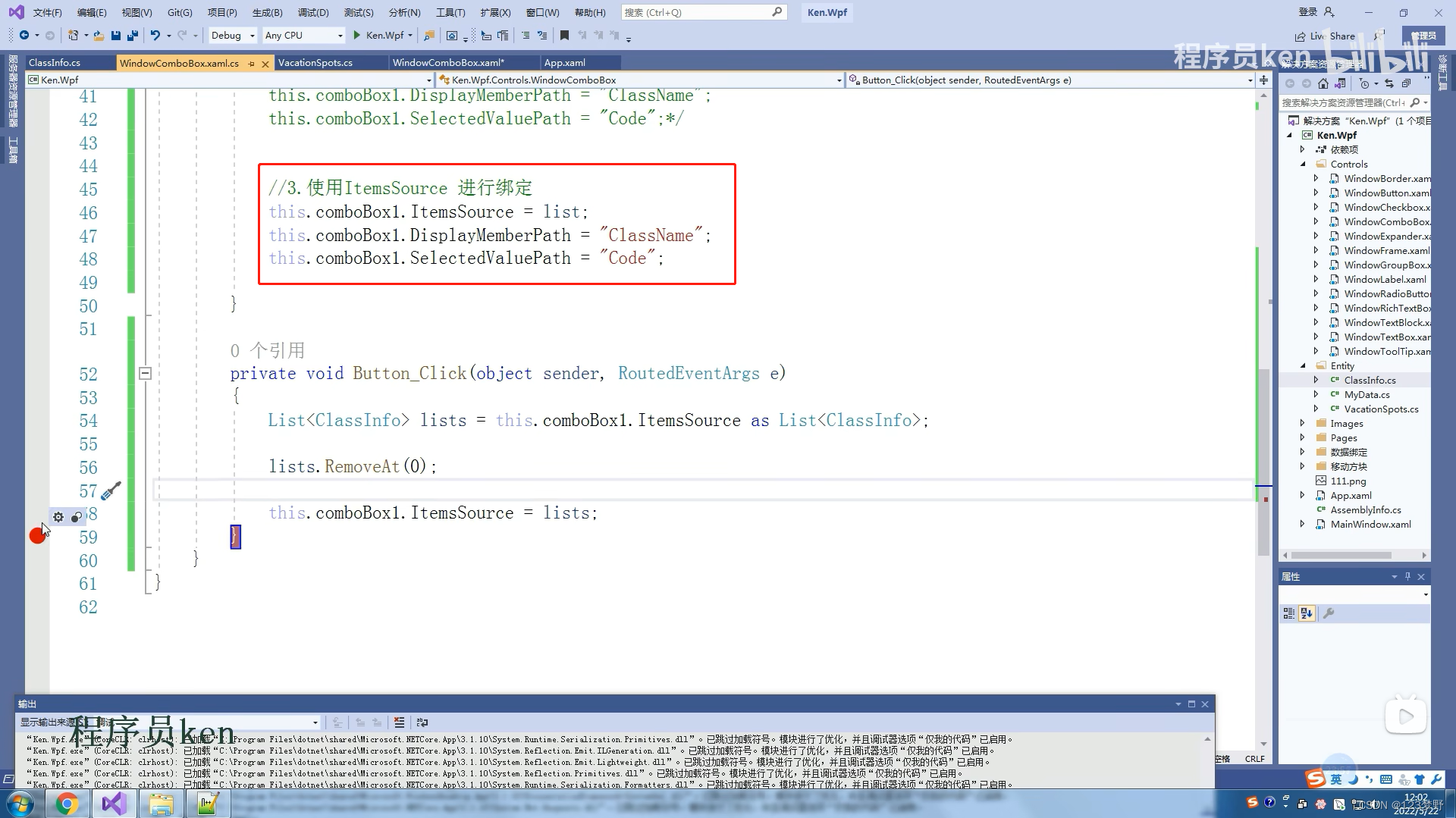Select MainWindow.xaml in Solution Explorer
This screenshot has width=1456, height=818.
[1370, 524]
